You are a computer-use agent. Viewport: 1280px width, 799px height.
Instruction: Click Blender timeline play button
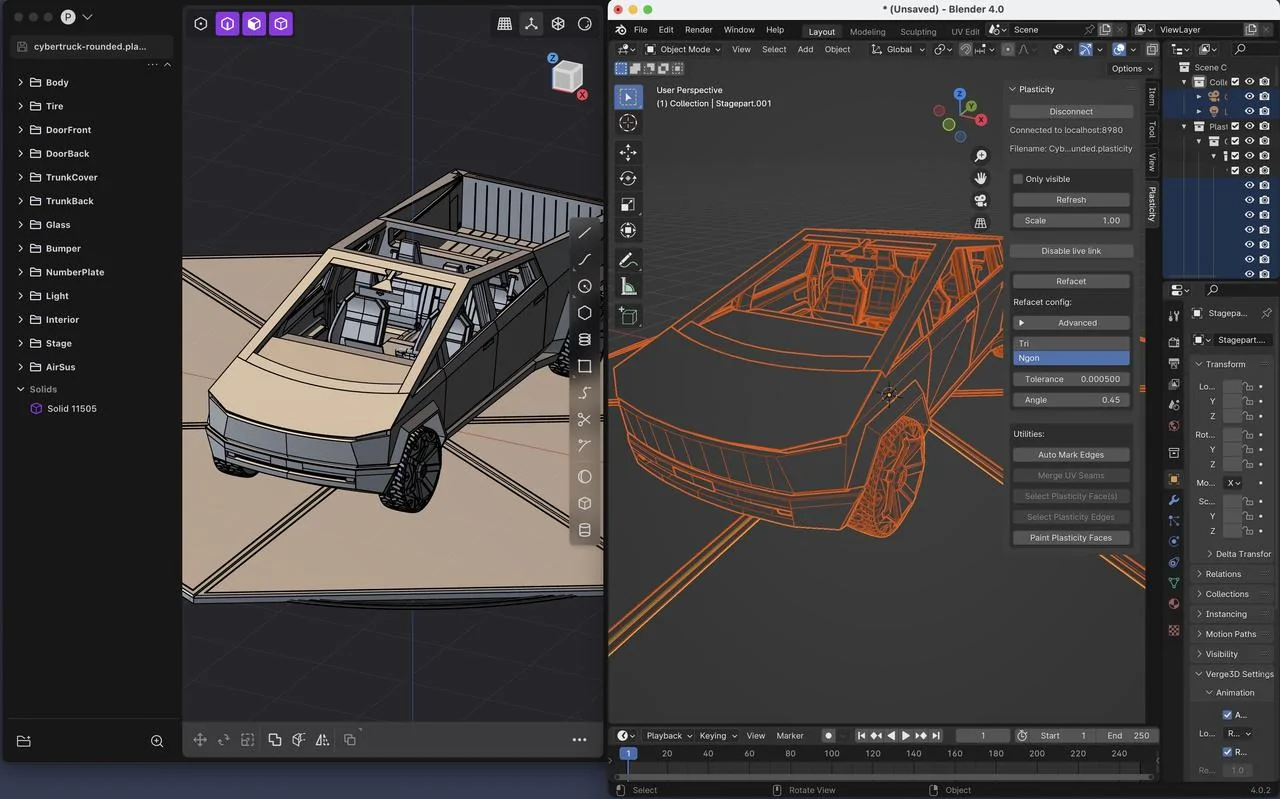click(x=906, y=735)
